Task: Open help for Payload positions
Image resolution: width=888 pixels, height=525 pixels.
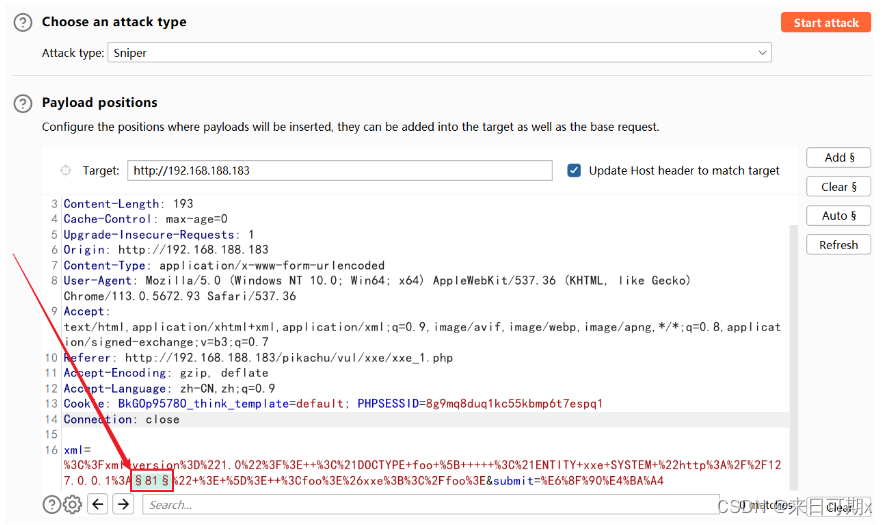Action: 23,104
